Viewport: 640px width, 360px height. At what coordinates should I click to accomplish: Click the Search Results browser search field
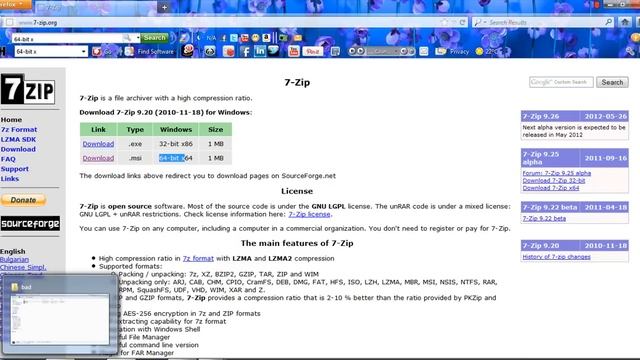543,22
